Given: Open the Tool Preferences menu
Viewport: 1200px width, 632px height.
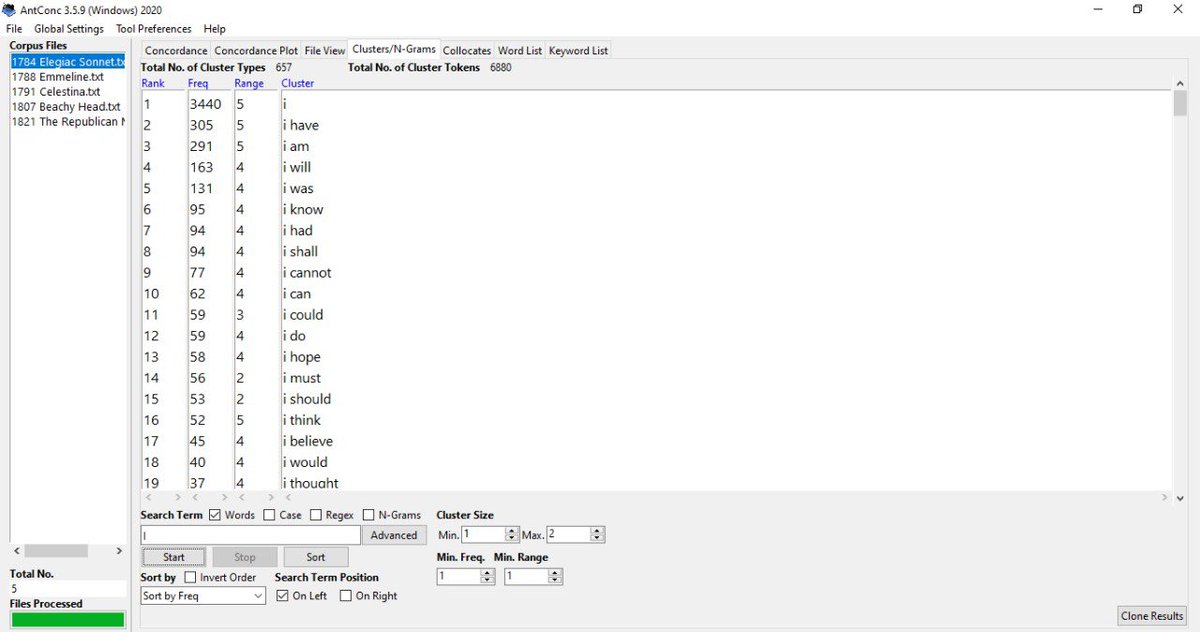Looking at the screenshot, I should coord(154,29).
